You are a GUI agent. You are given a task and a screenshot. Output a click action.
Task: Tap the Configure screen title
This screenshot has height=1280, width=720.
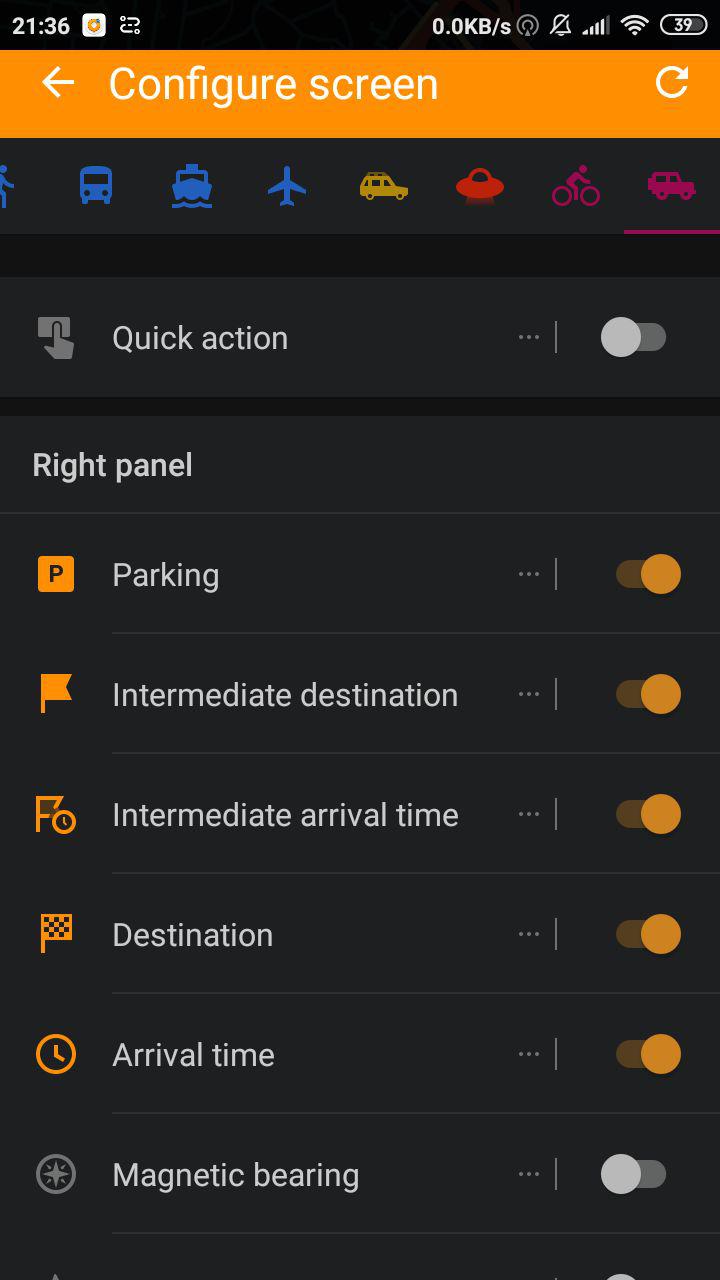coord(273,84)
